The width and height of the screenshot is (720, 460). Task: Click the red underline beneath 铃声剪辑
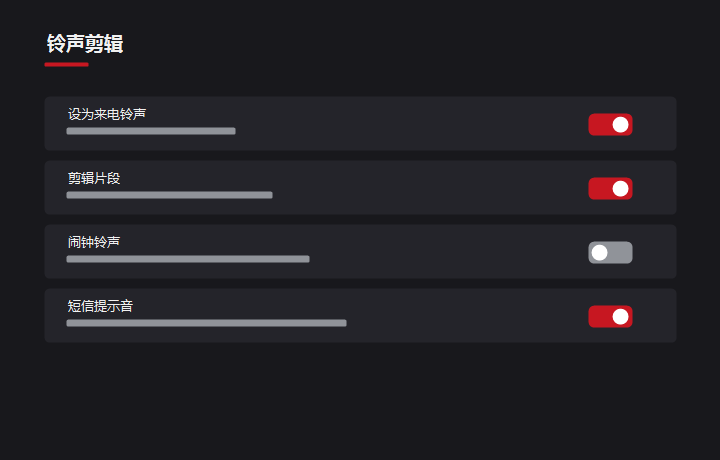[67, 65]
